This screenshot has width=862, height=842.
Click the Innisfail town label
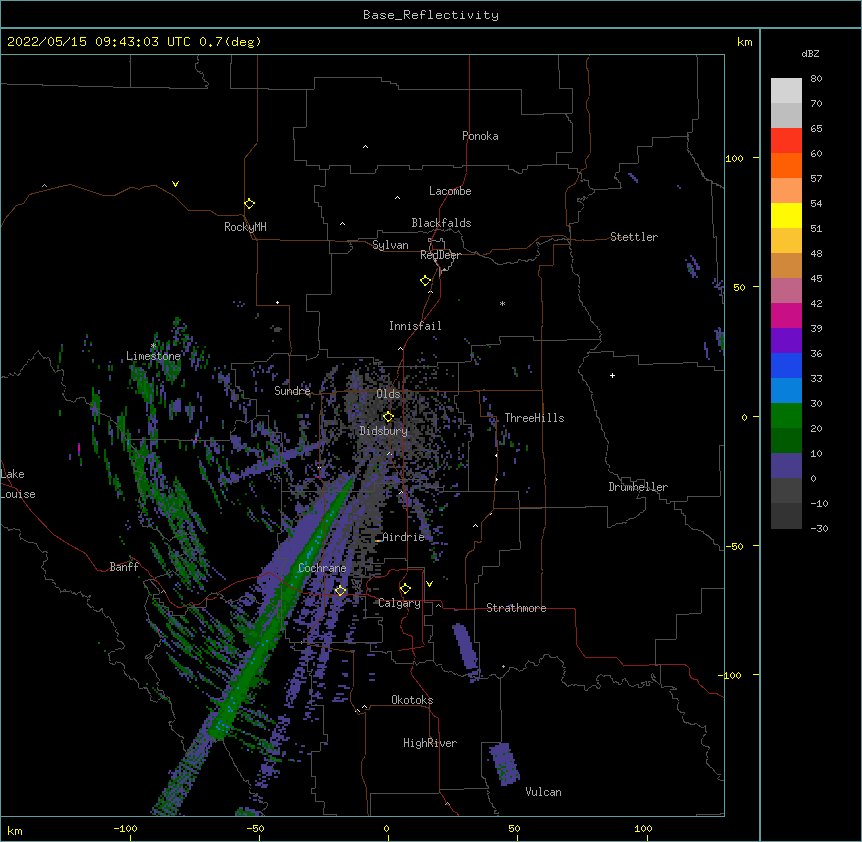point(415,326)
